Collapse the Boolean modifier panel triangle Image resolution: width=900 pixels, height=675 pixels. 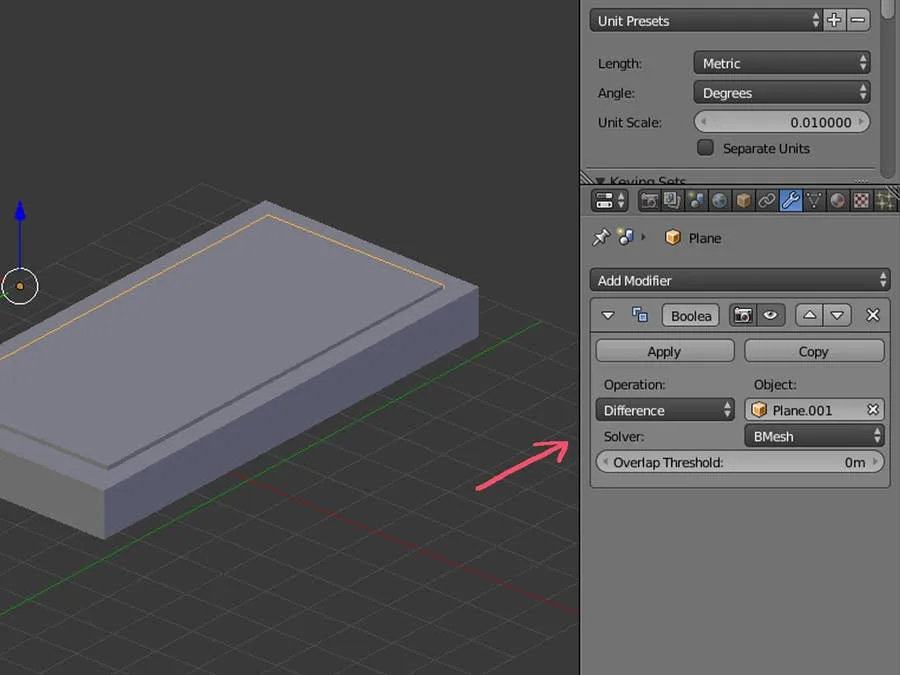point(608,315)
